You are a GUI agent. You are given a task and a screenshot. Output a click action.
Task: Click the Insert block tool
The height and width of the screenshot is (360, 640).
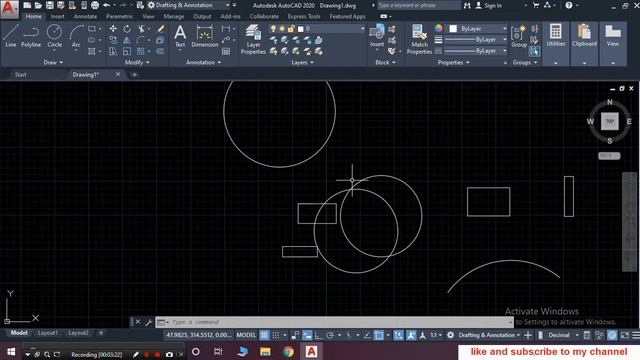(x=377, y=36)
